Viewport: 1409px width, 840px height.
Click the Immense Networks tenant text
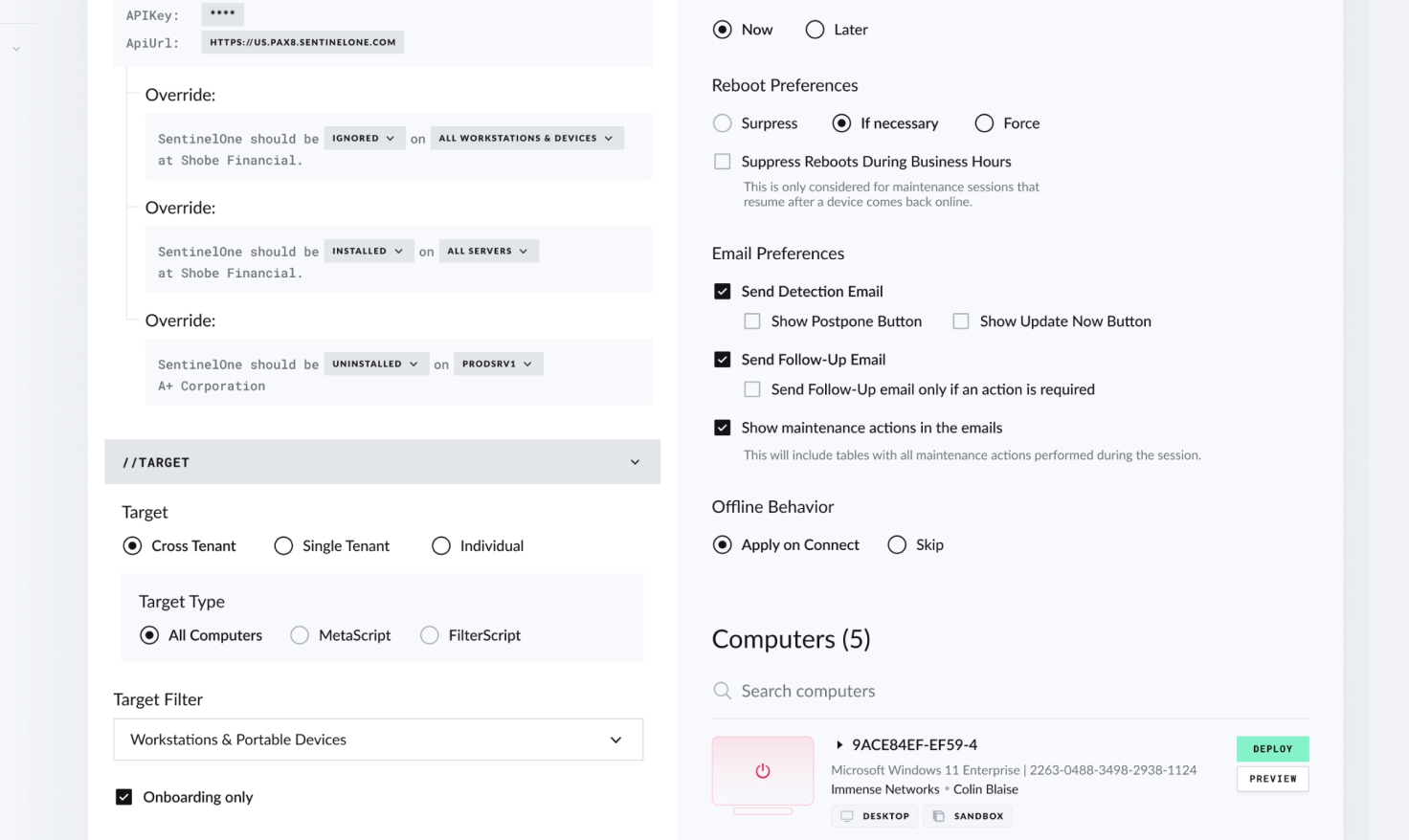(x=885, y=789)
